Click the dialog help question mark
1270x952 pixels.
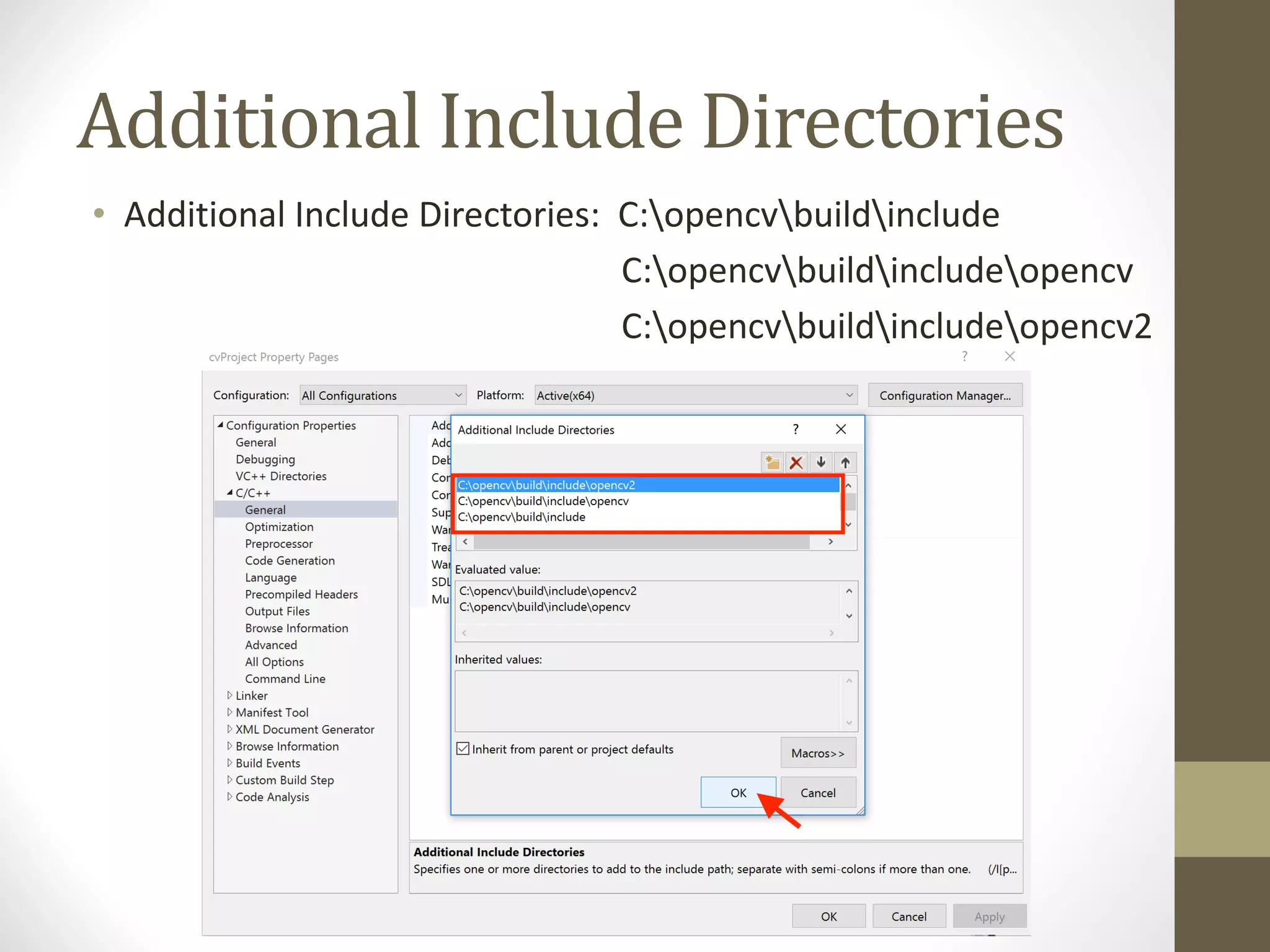[796, 430]
